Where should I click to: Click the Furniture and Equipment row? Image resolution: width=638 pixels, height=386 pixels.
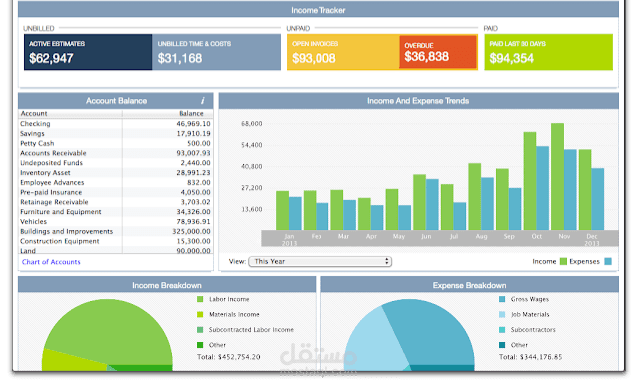[x=116, y=212]
